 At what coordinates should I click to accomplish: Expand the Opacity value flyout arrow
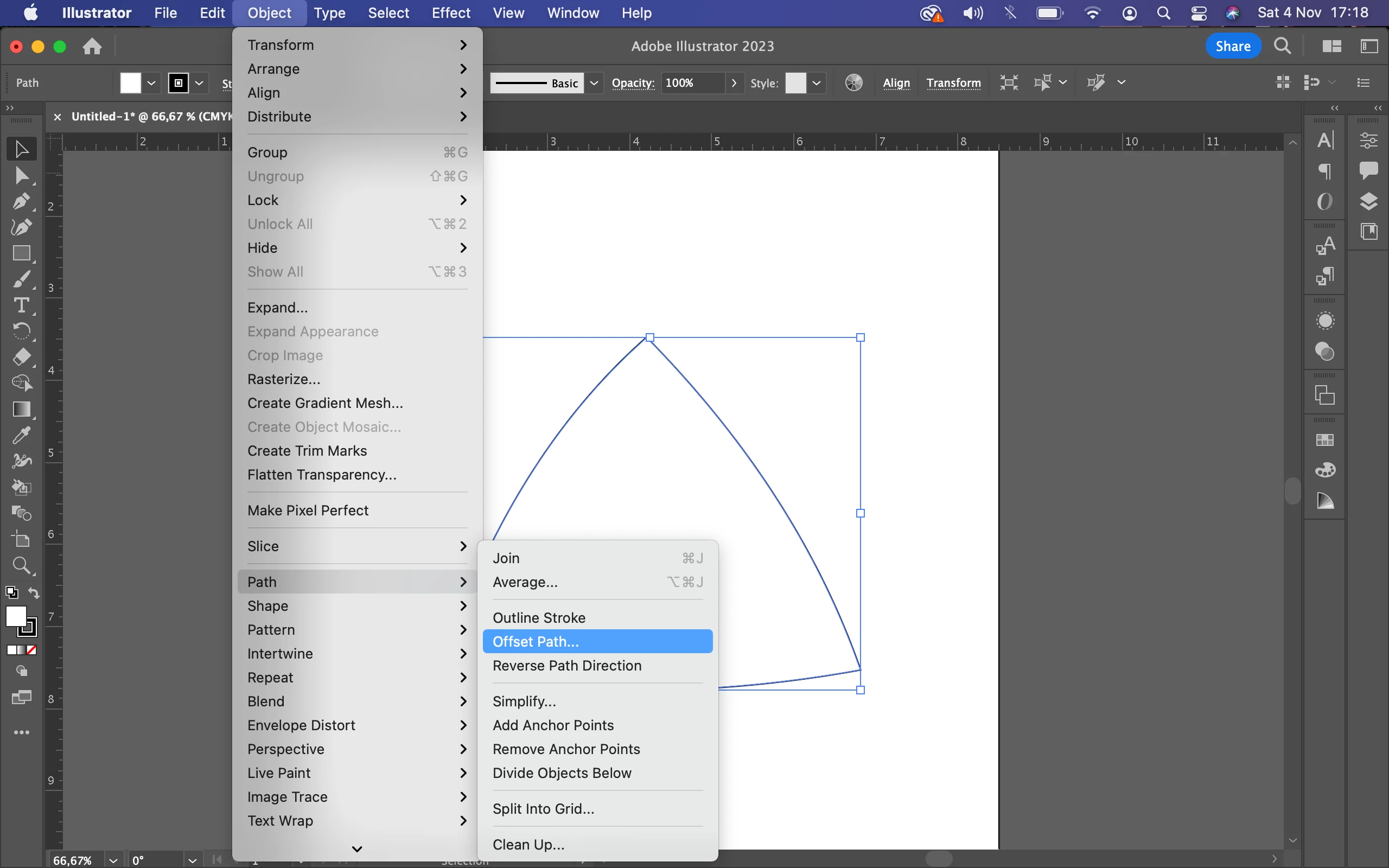(734, 82)
